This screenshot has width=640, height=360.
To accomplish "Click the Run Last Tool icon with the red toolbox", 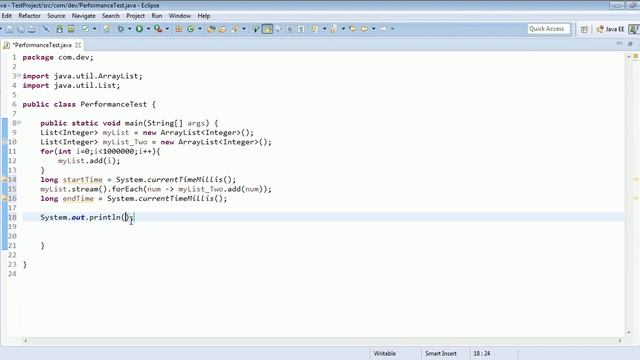I will point(158,29).
